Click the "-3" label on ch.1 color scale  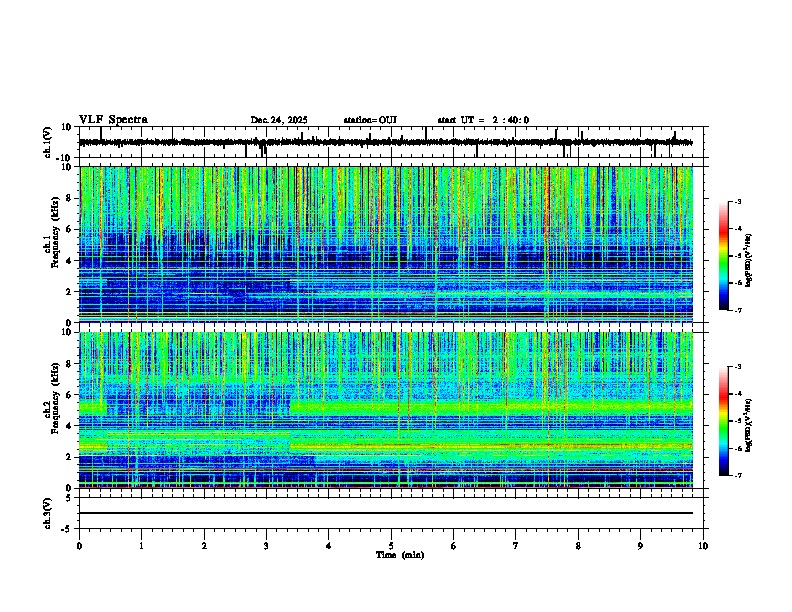pos(738,202)
